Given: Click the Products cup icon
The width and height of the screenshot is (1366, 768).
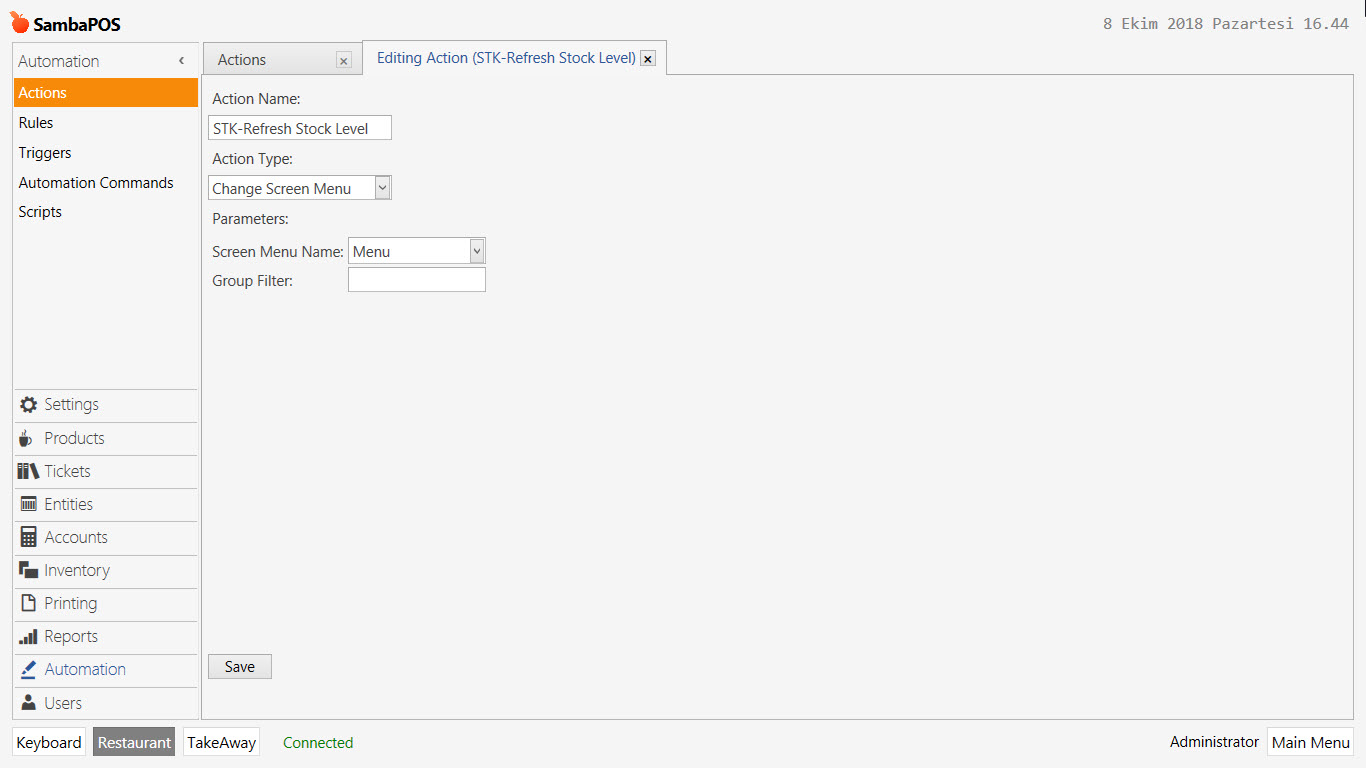Looking at the screenshot, I should pos(27,439).
